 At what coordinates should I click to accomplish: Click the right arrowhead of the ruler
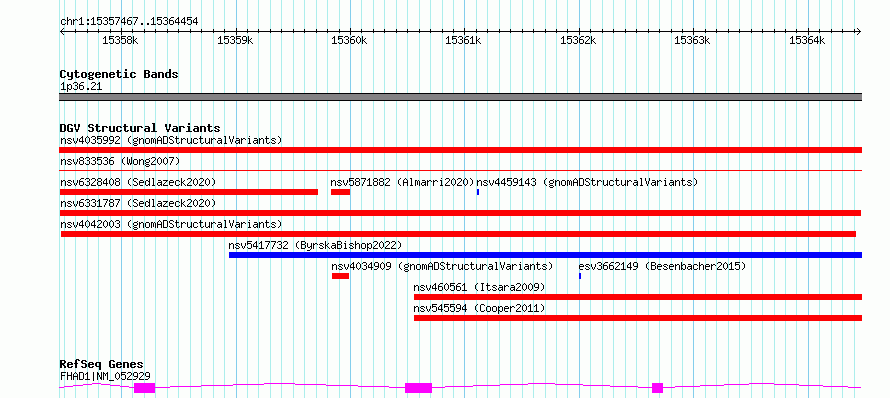click(859, 31)
